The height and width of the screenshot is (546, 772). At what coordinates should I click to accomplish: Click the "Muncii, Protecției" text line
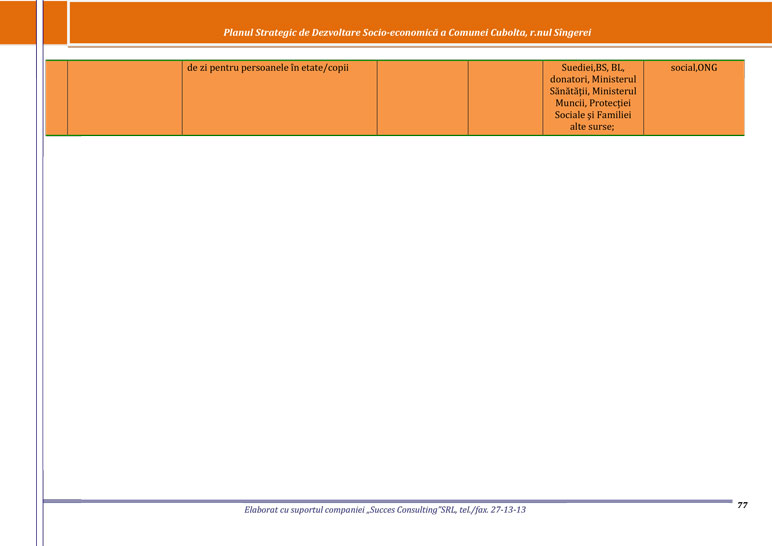point(592,103)
